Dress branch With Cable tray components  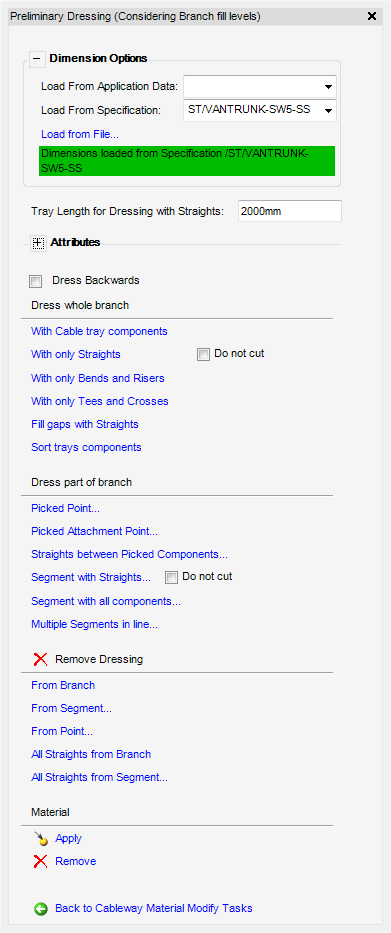pyautogui.click(x=99, y=331)
